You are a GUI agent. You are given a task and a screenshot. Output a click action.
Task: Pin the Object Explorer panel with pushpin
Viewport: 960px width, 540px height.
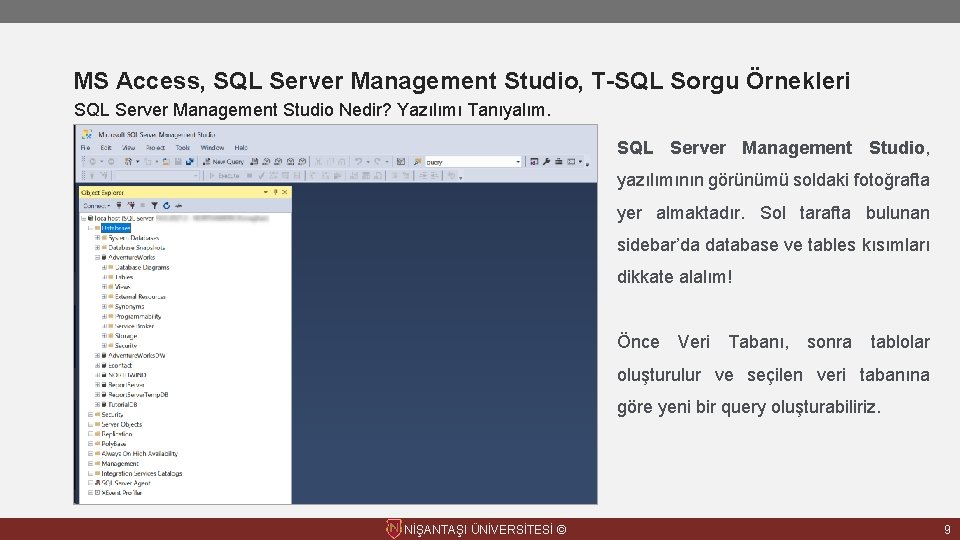(276, 192)
